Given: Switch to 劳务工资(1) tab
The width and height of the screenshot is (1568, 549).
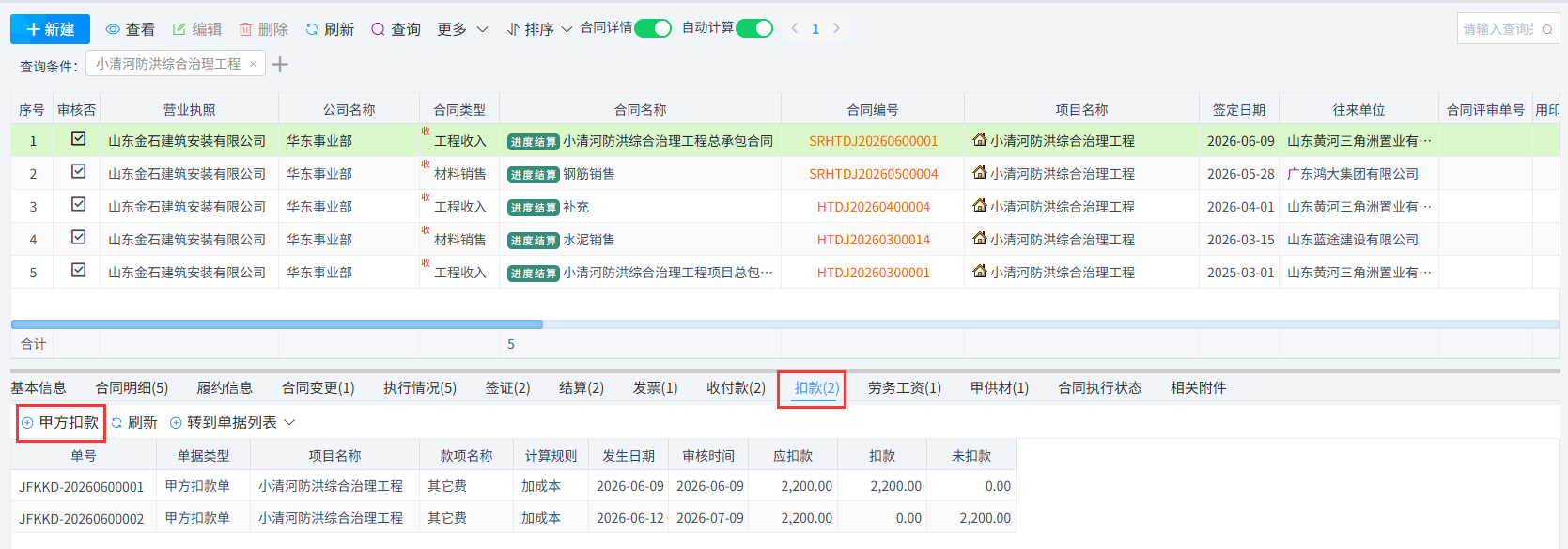Looking at the screenshot, I should pyautogui.click(x=905, y=387).
